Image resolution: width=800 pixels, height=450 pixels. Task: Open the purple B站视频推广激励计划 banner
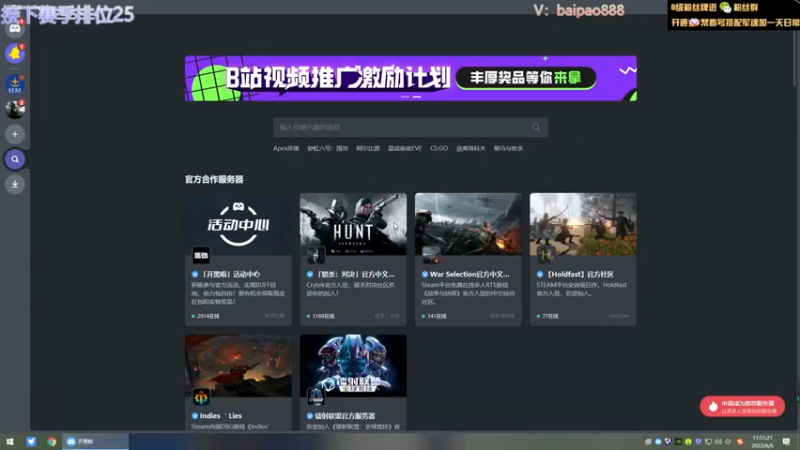point(411,78)
